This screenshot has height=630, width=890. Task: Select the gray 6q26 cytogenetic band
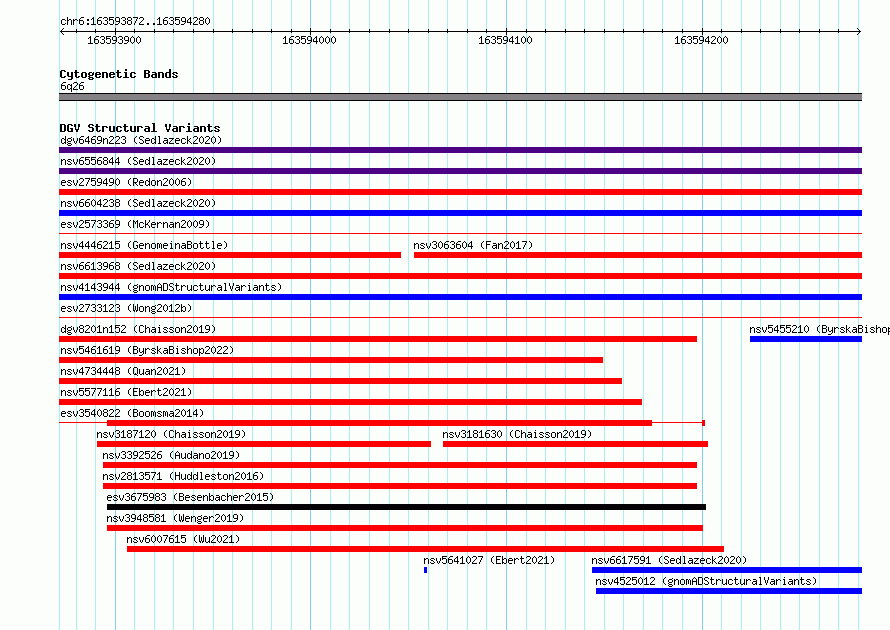[x=460, y=97]
